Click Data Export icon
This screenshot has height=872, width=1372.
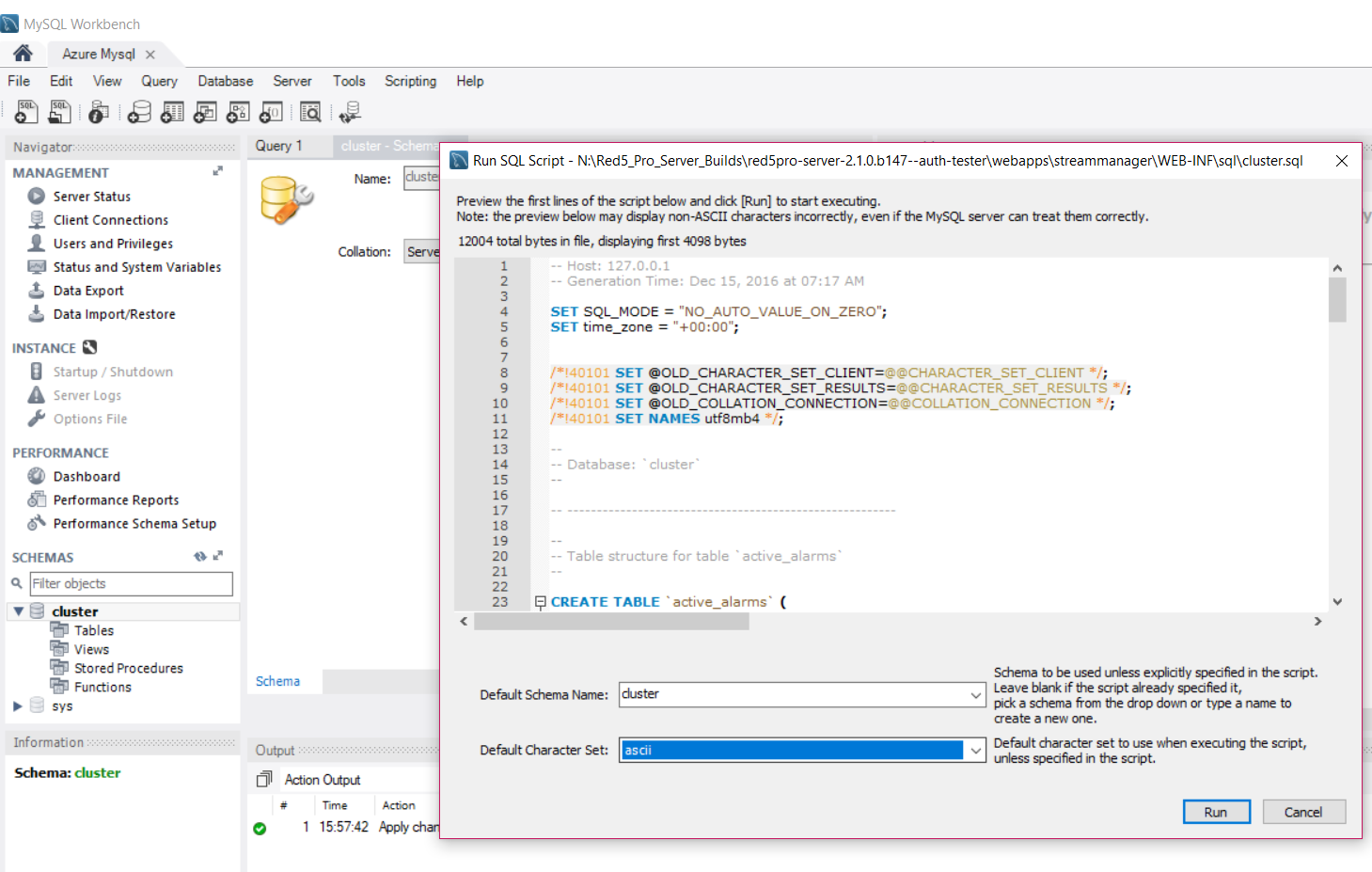tap(37, 290)
